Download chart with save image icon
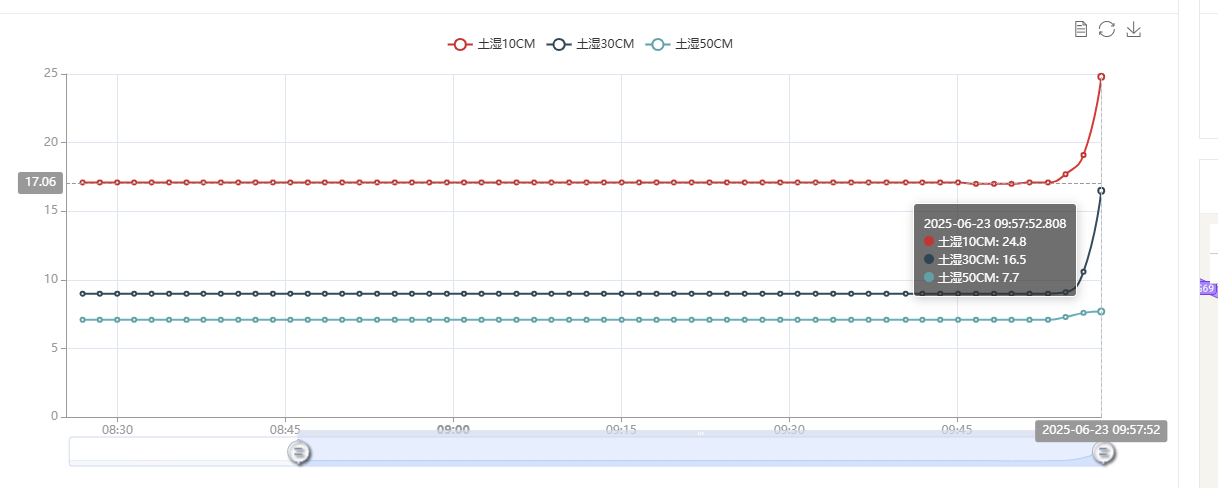Viewport: 1218px width, 488px height. 1134,29
